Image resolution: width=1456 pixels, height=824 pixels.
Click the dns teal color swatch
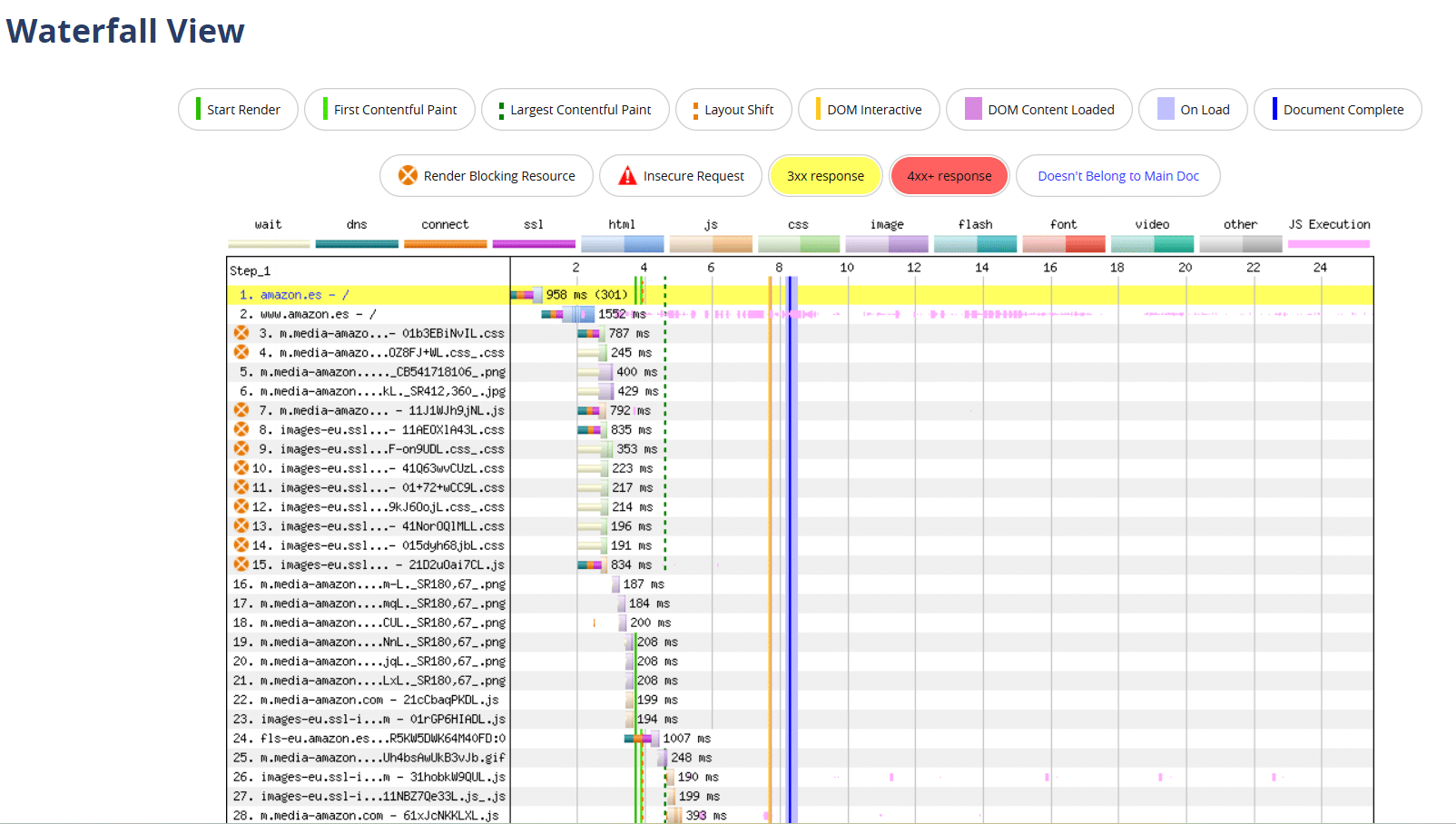[357, 243]
